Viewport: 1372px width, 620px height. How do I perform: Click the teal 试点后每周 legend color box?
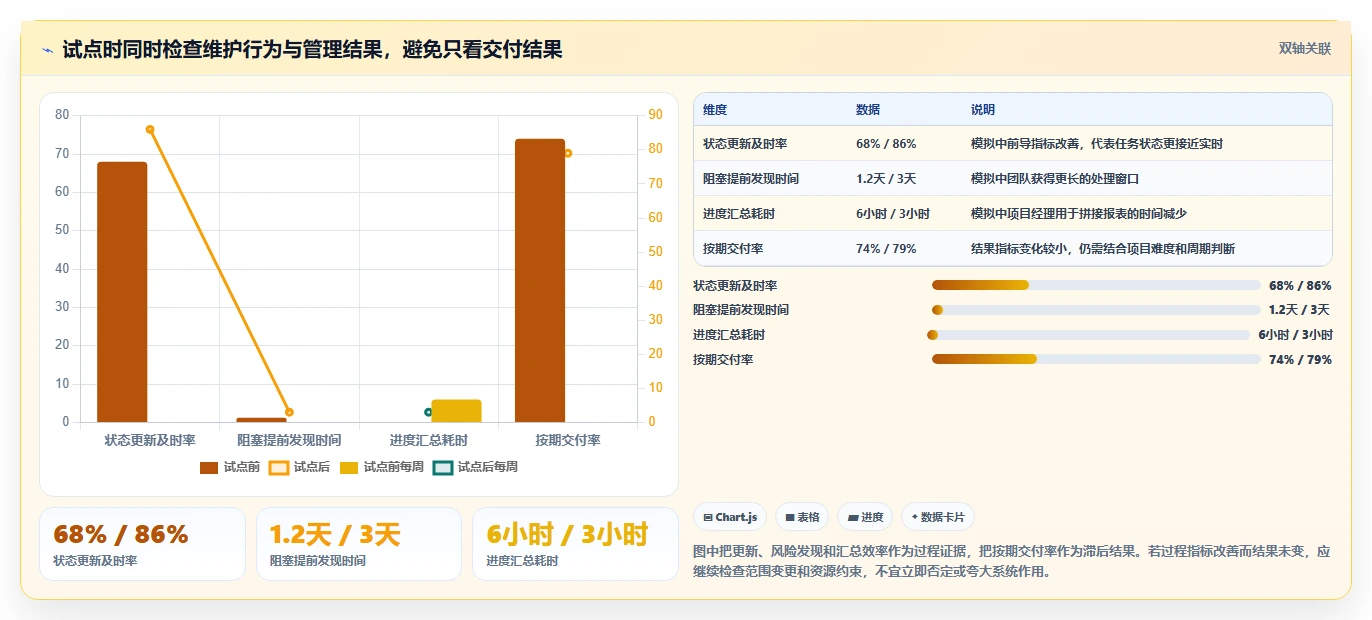click(443, 467)
